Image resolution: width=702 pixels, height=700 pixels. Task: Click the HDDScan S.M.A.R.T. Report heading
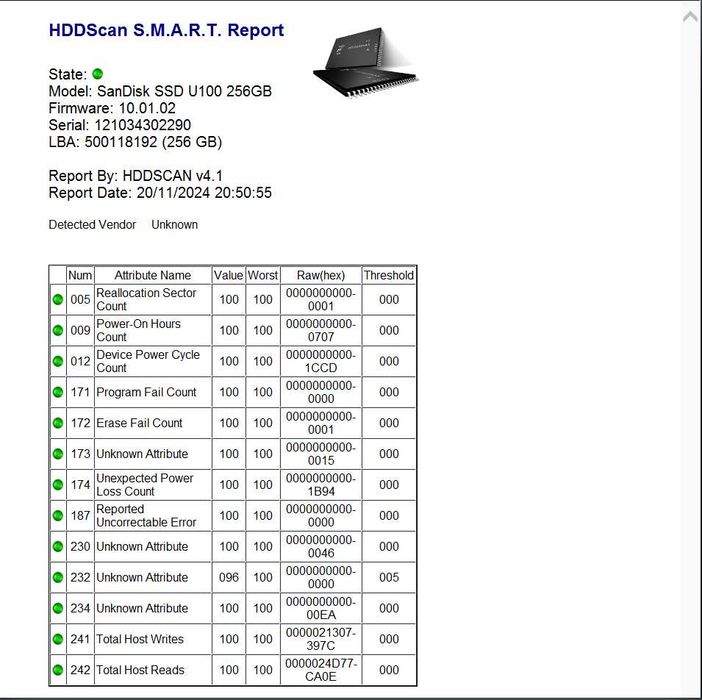(x=166, y=30)
